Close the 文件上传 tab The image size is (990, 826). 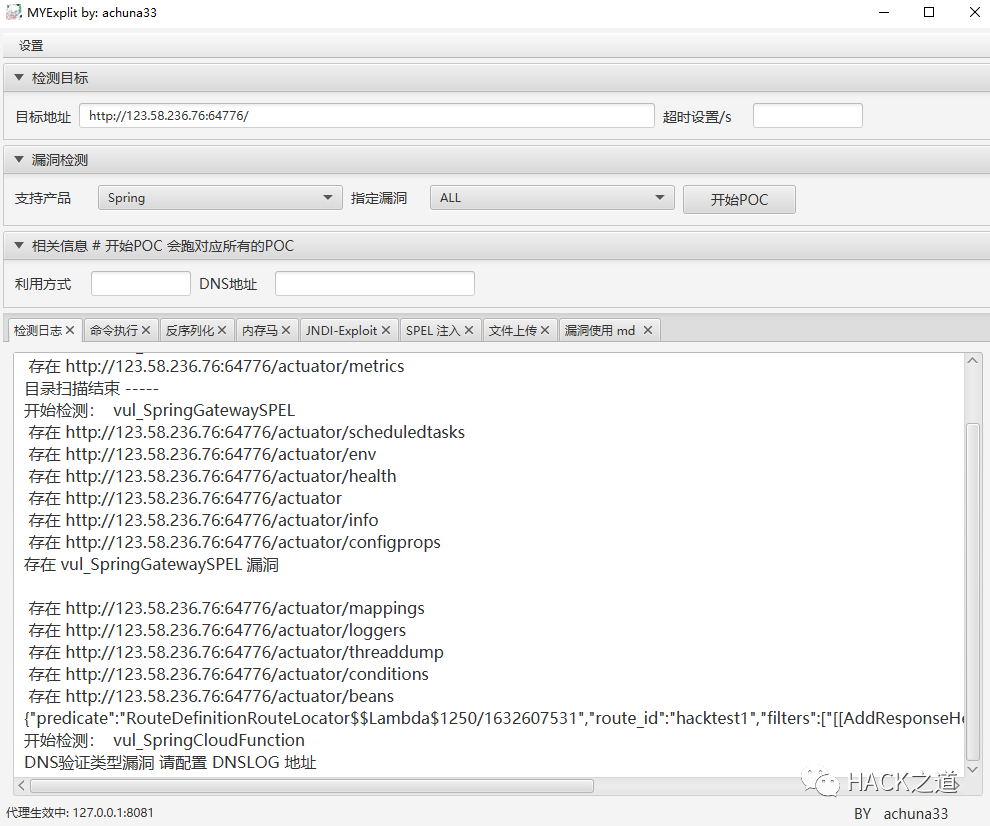(x=545, y=330)
